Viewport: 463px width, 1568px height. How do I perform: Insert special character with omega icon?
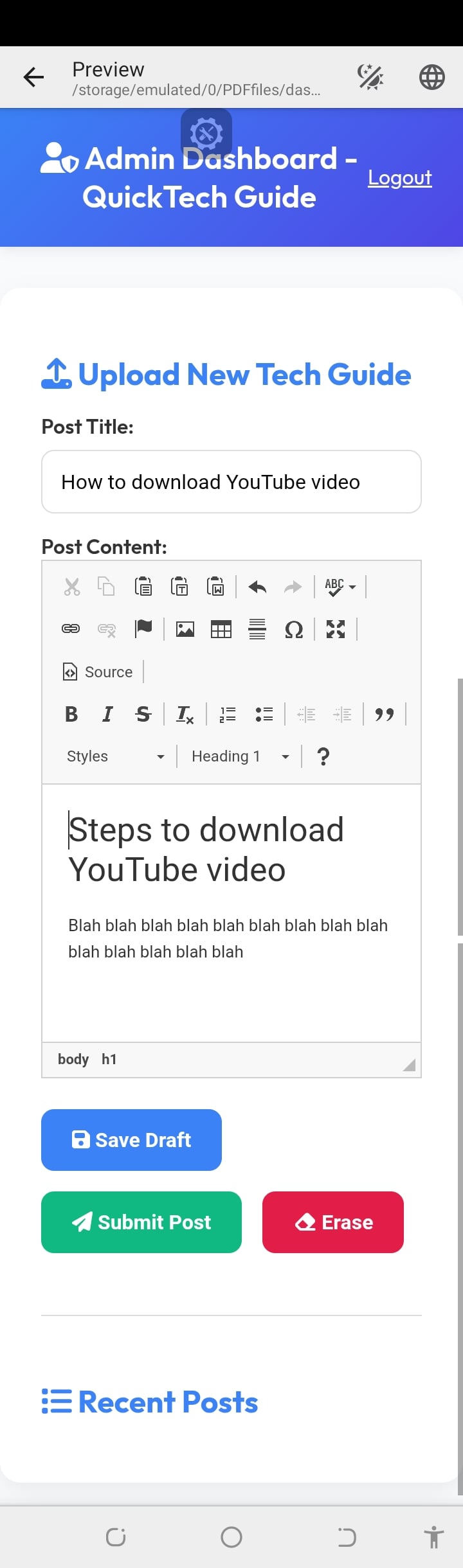click(x=293, y=629)
